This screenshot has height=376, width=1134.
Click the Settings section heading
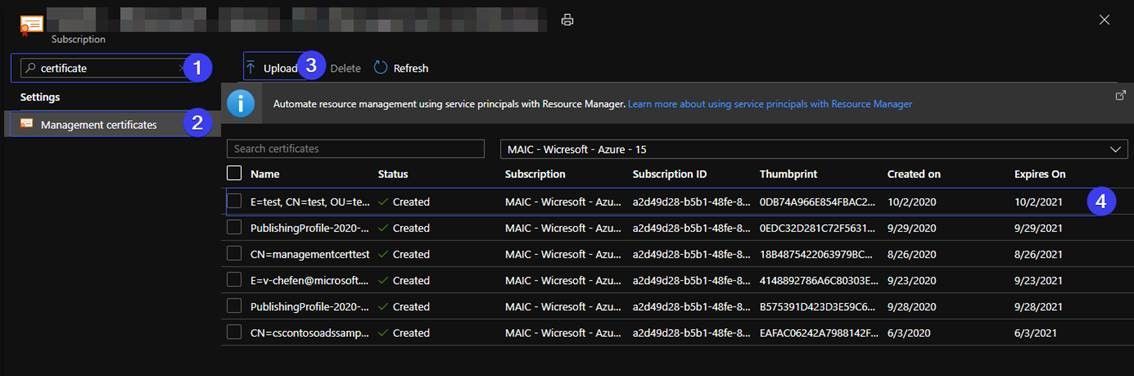[40, 96]
